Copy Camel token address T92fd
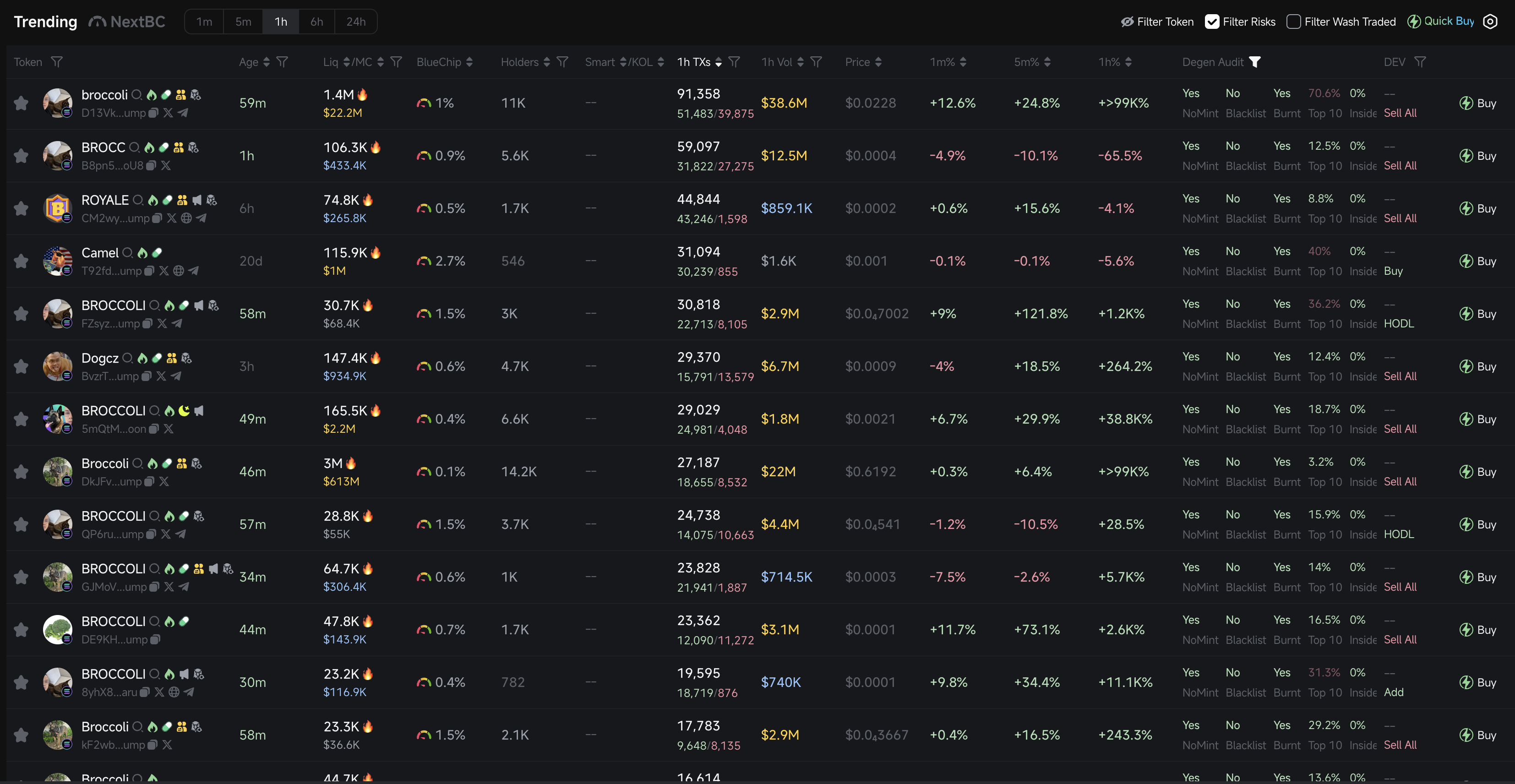 point(149,271)
